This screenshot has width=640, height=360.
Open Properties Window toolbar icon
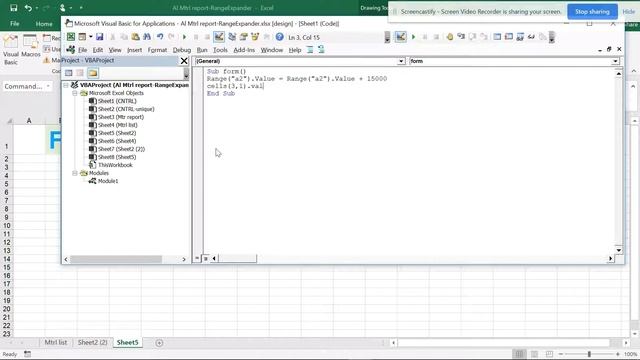click(x=243, y=37)
